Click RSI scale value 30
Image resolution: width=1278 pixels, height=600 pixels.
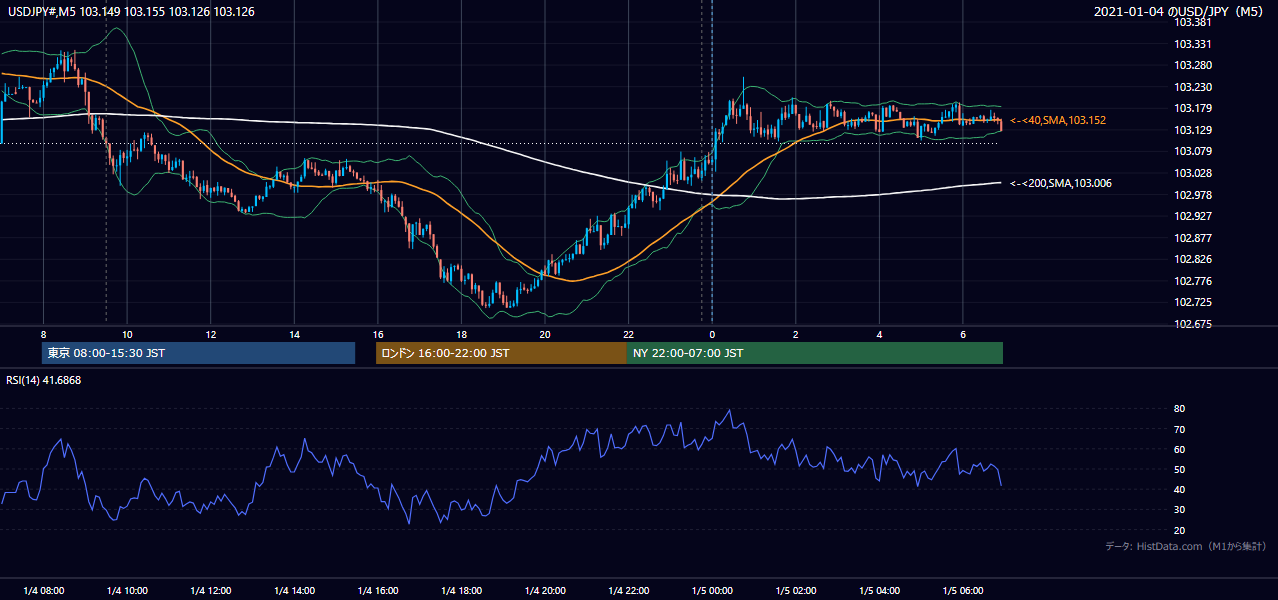[x=1180, y=509]
